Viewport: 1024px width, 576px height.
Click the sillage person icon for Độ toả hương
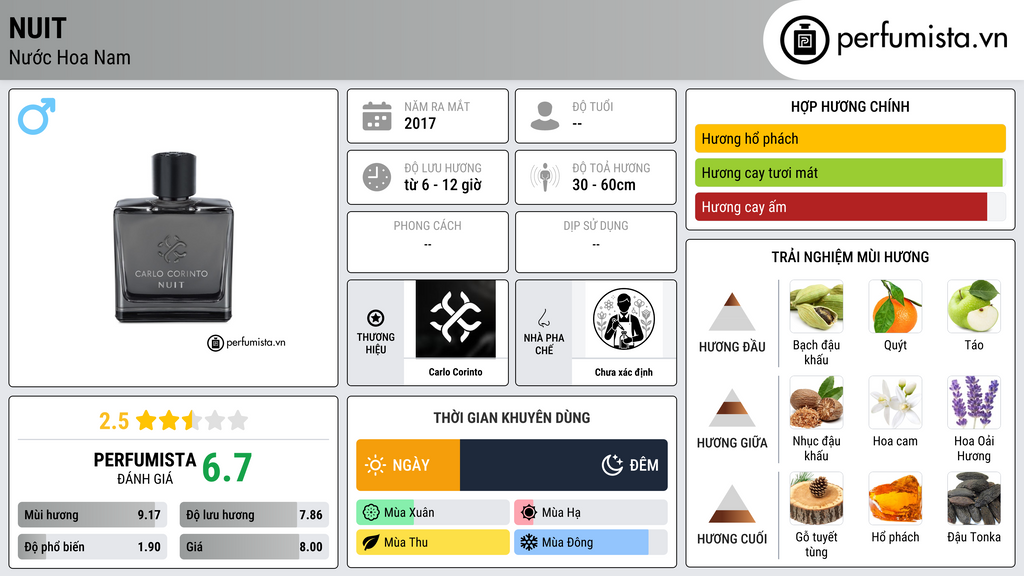tap(545, 177)
